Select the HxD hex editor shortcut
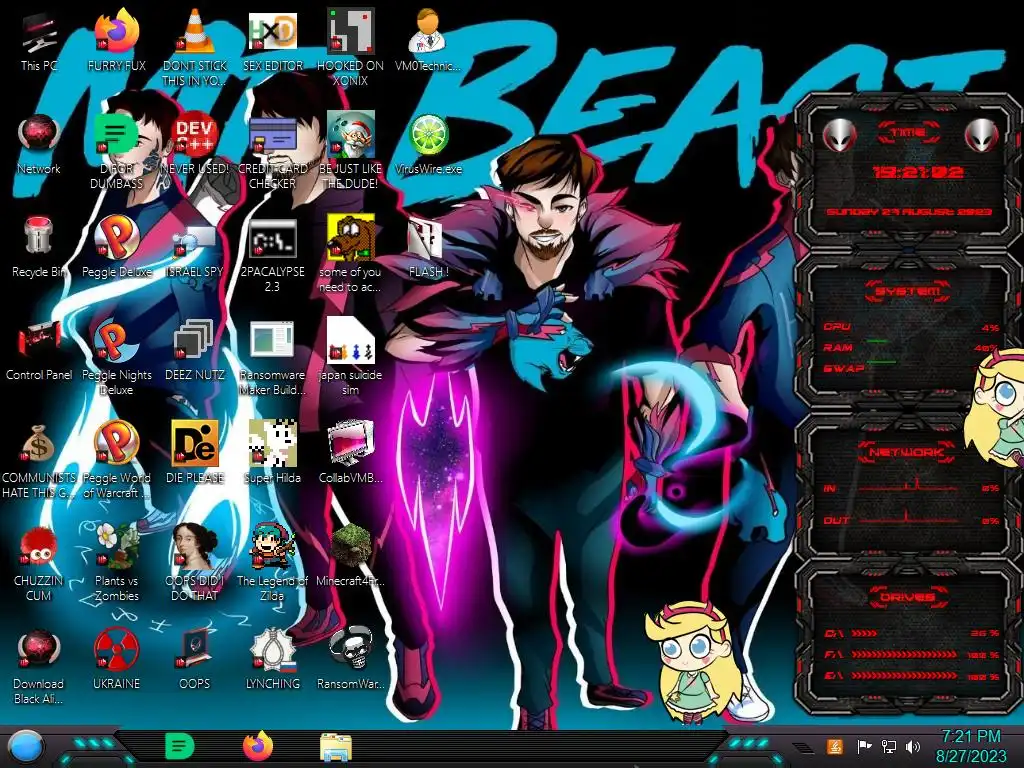 [272, 40]
